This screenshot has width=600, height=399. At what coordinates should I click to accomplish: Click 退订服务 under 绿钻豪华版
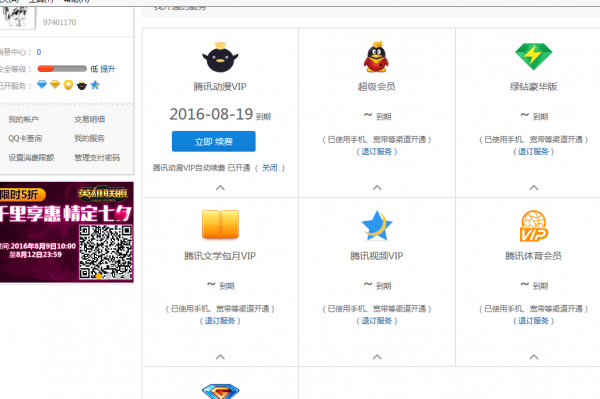click(533, 151)
